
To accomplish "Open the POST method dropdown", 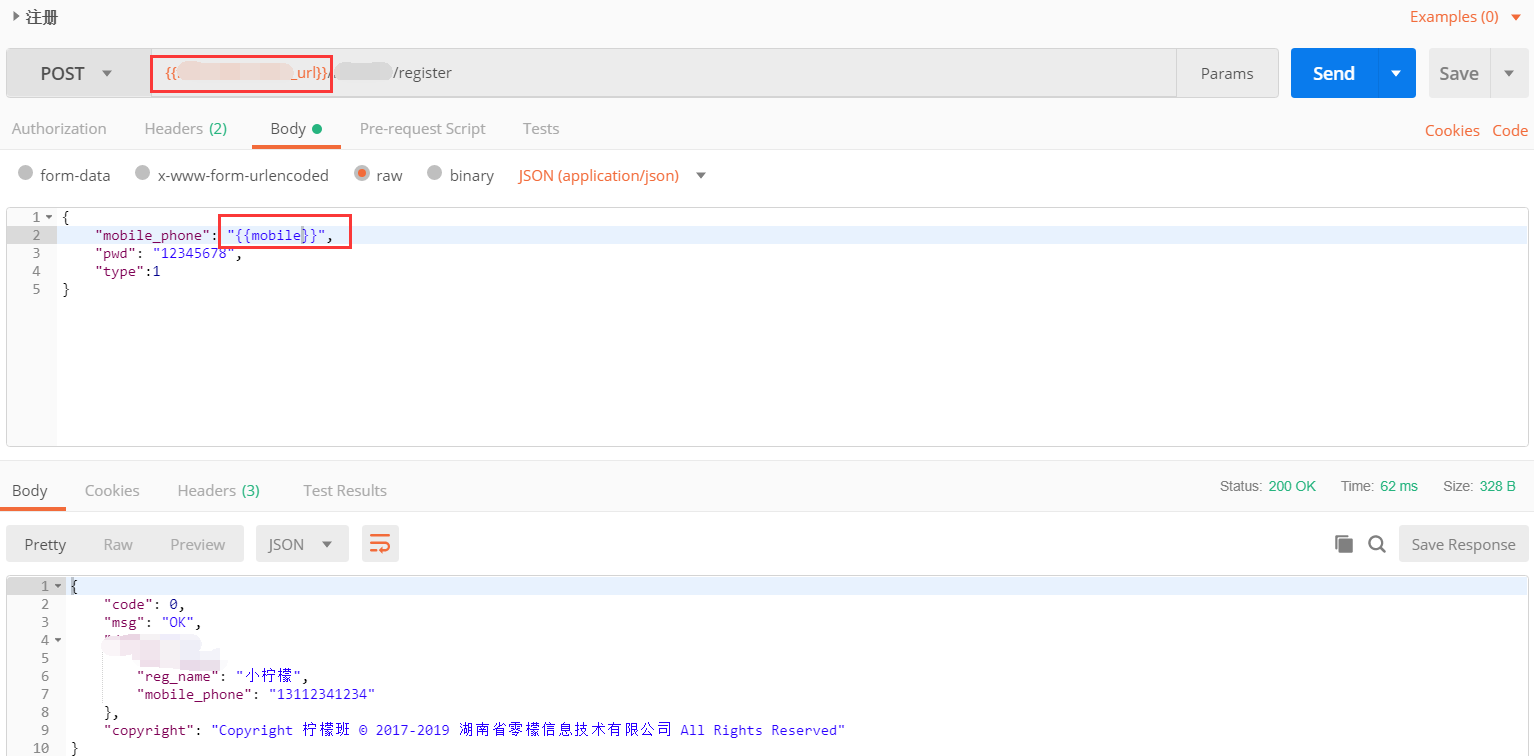I will (x=76, y=73).
